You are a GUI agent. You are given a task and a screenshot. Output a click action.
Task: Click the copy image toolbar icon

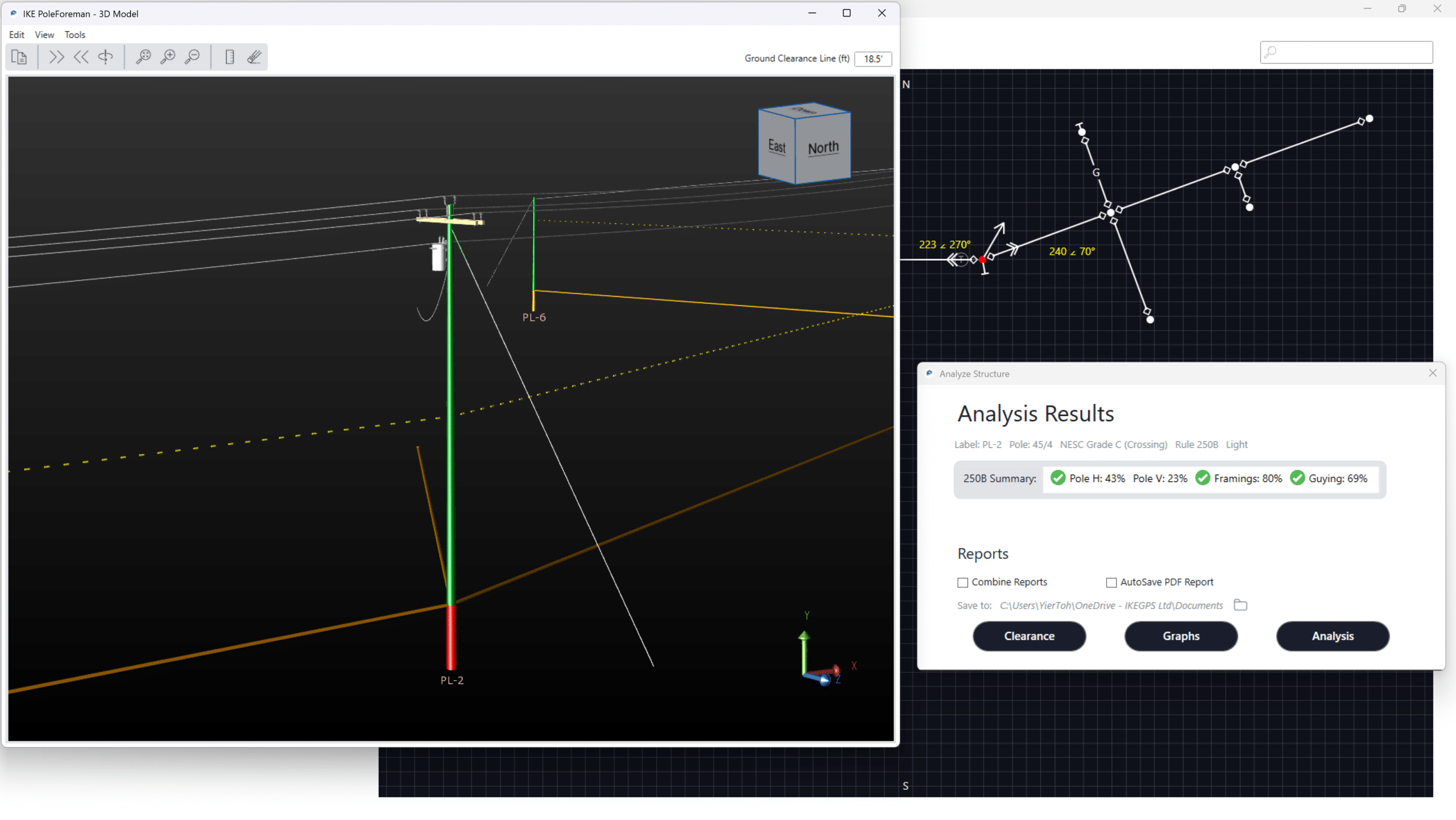pyautogui.click(x=19, y=57)
